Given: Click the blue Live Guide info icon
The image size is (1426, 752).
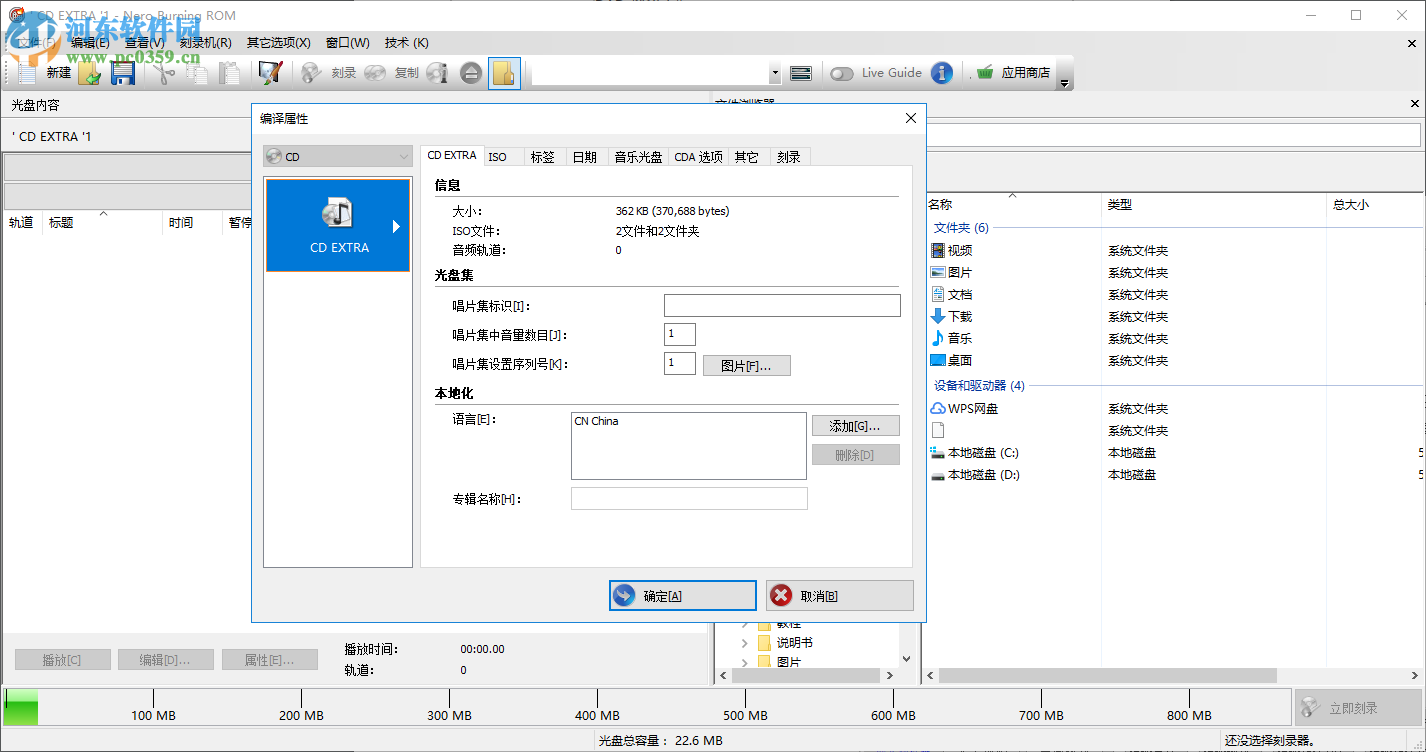Looking at the screenshot, I should pyautogui.click(x=940, y=72).
